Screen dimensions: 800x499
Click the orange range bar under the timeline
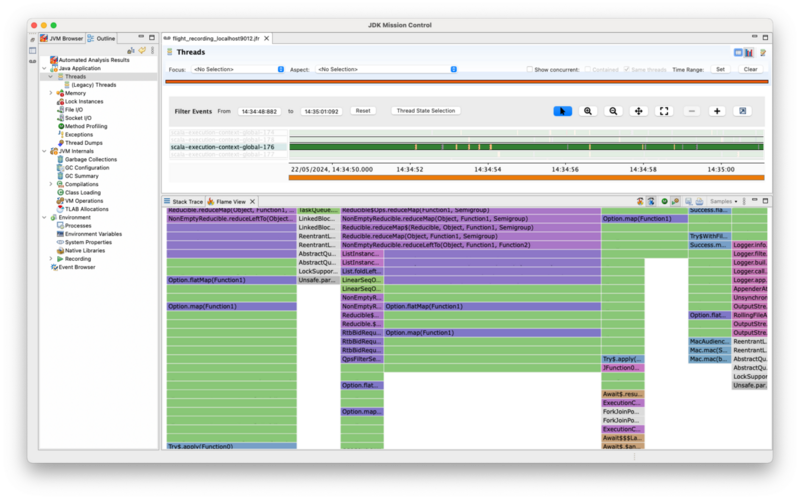[527, 178]
